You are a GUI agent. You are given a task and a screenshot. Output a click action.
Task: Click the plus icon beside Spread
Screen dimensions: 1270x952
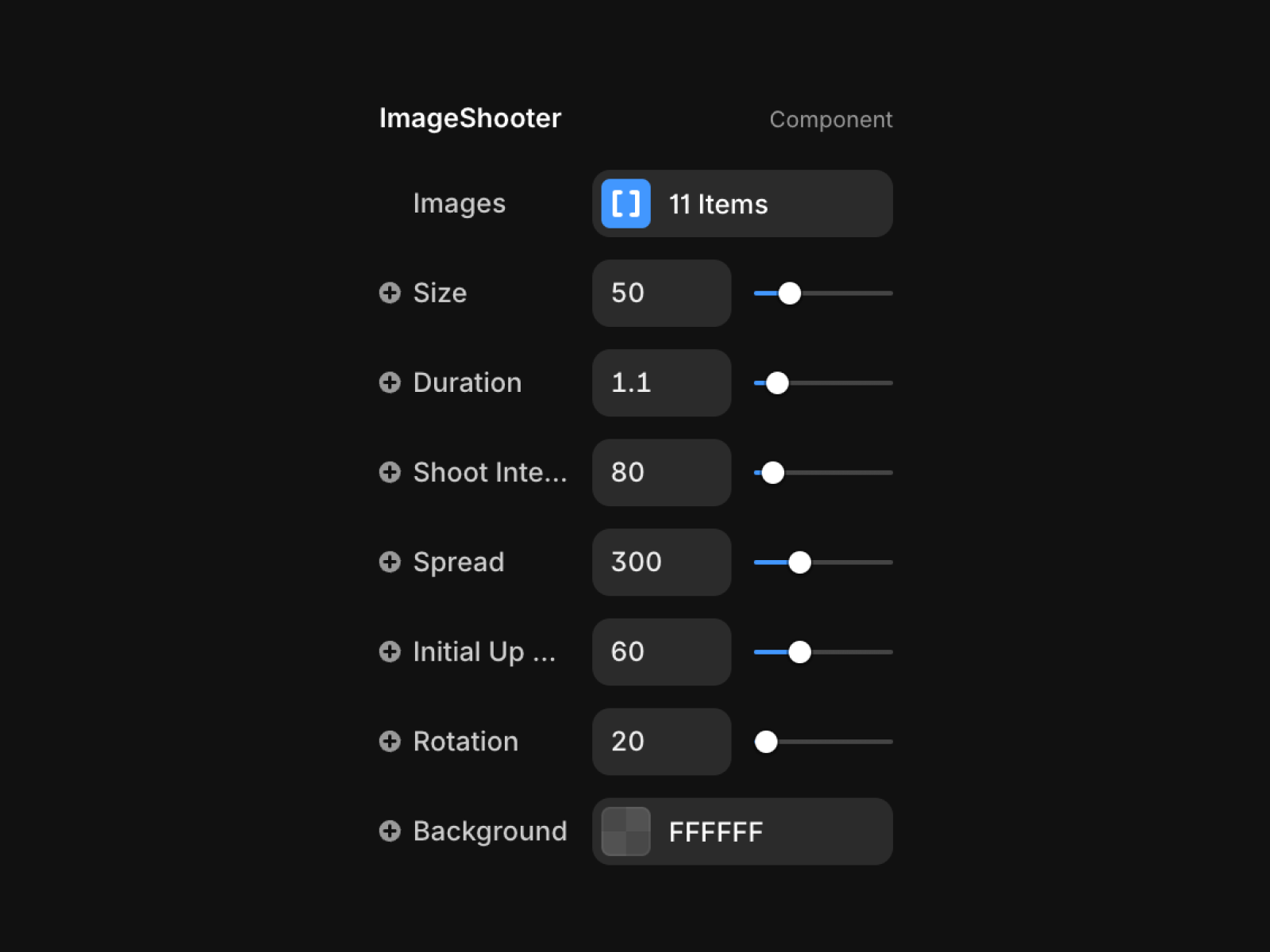(x=390, y=562)
